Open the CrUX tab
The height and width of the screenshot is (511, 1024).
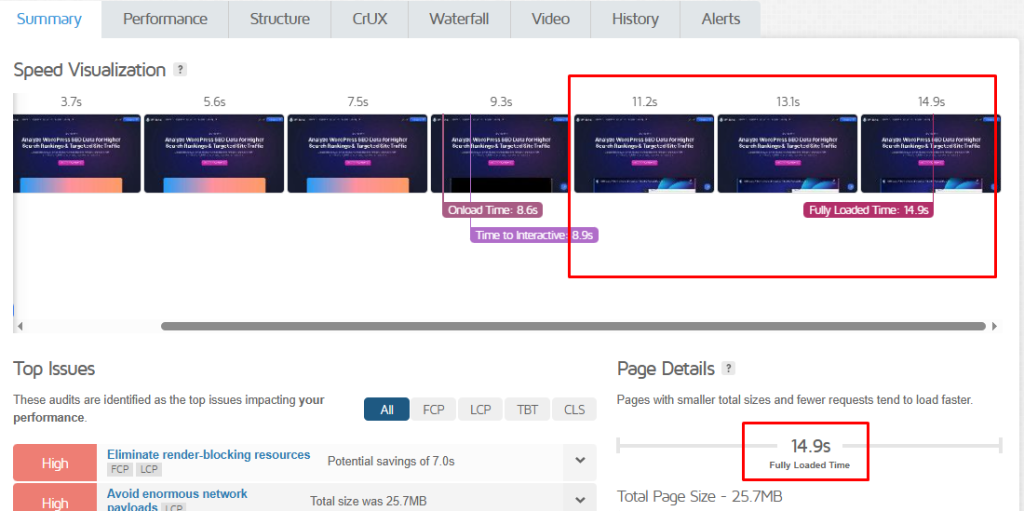click(x=370, y=19)
